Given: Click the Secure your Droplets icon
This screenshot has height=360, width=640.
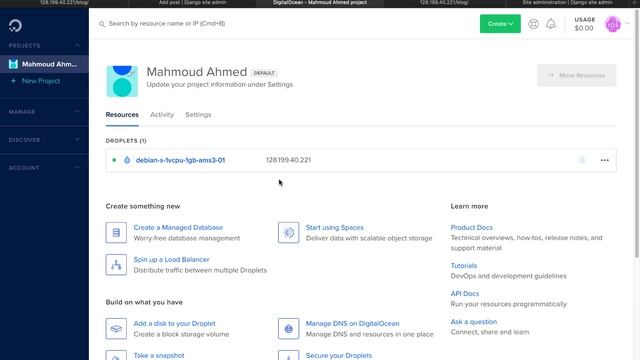Looking at the screenshot, I should pyautogui.click(x=289, y=355).
